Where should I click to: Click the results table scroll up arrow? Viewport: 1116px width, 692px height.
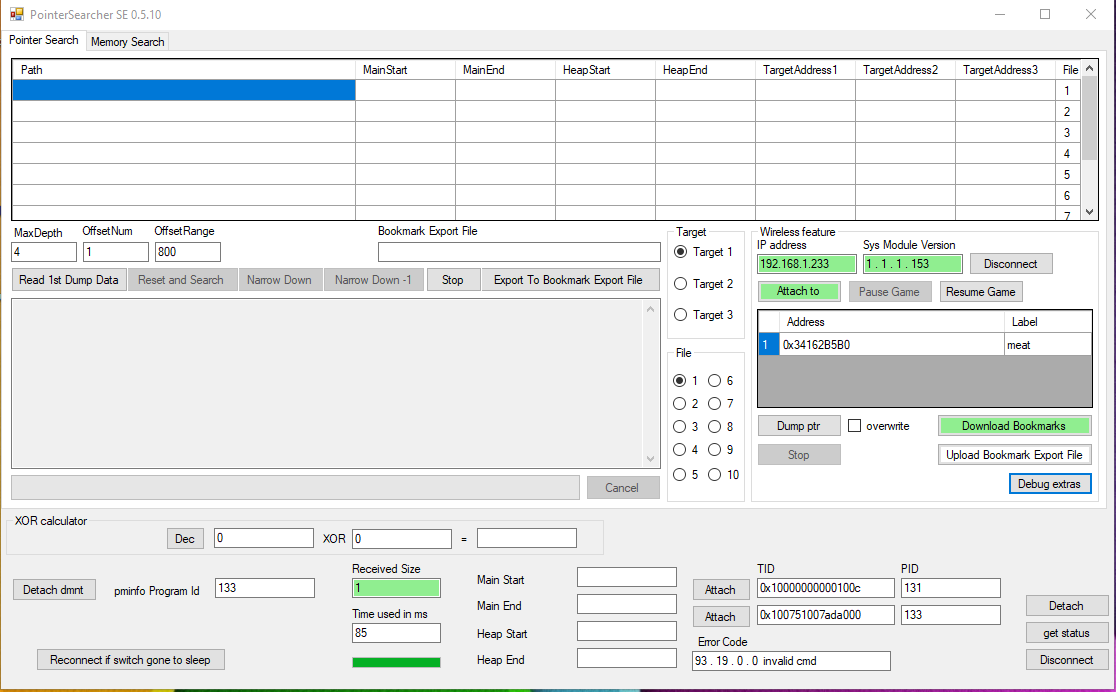point(1089,68)
